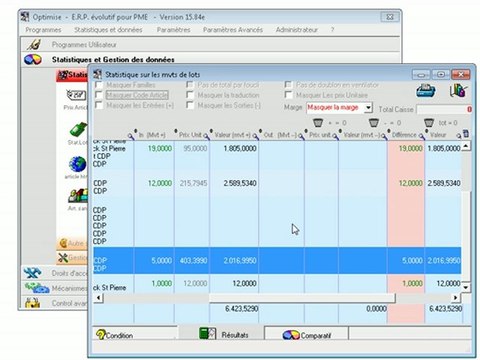Viewport: 480px width, 360px height.
Task: Open the Programmes menu
Action: 43,30
